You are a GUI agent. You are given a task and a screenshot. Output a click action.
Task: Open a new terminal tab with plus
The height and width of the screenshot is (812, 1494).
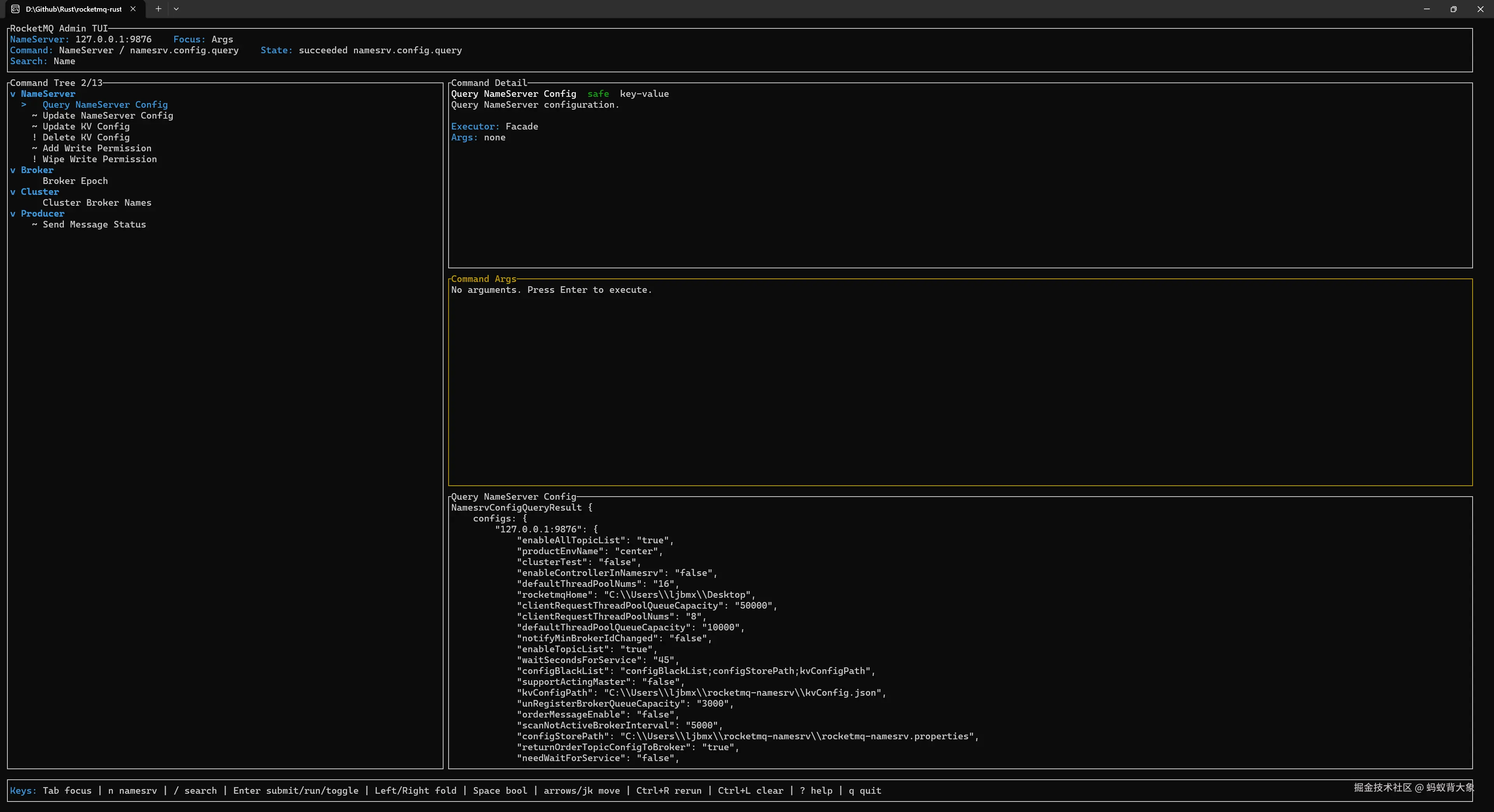click(158, 9)
